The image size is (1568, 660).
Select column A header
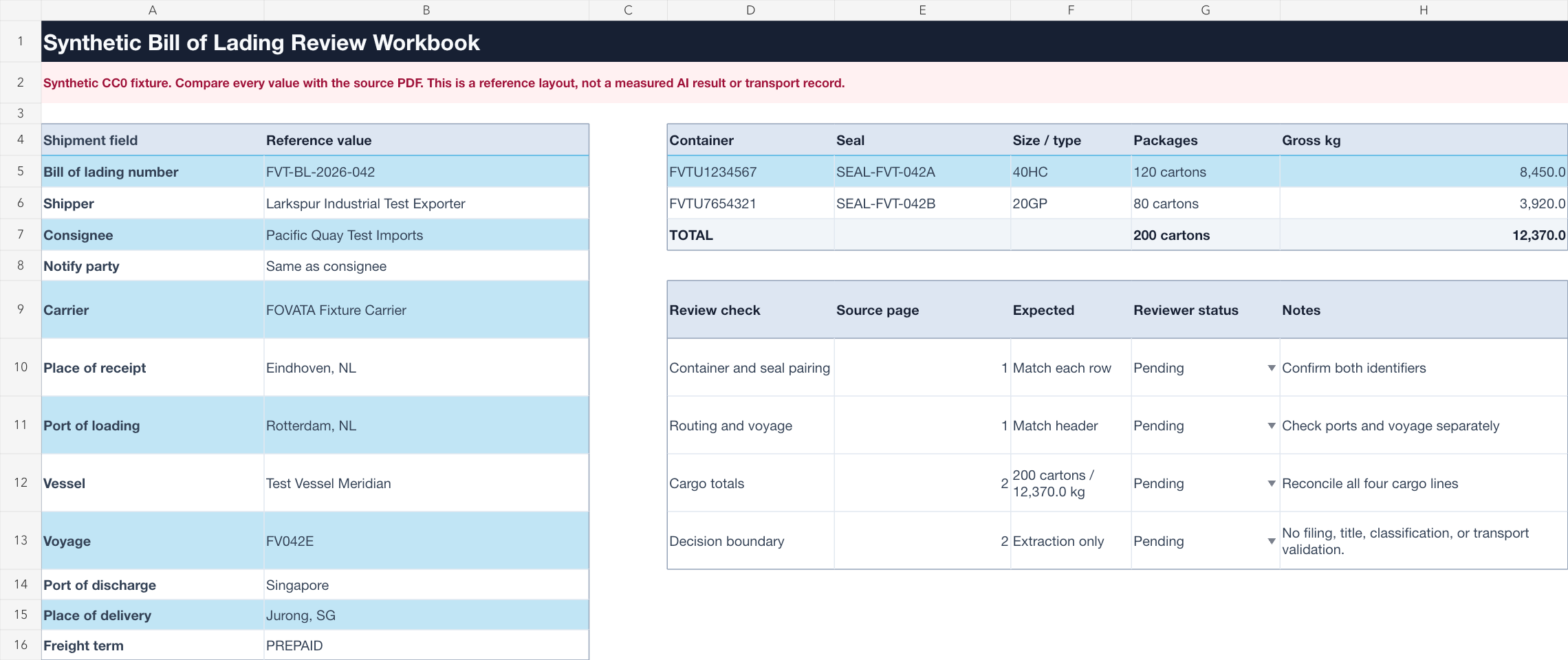pyautogui.click(x=153, y=10)
